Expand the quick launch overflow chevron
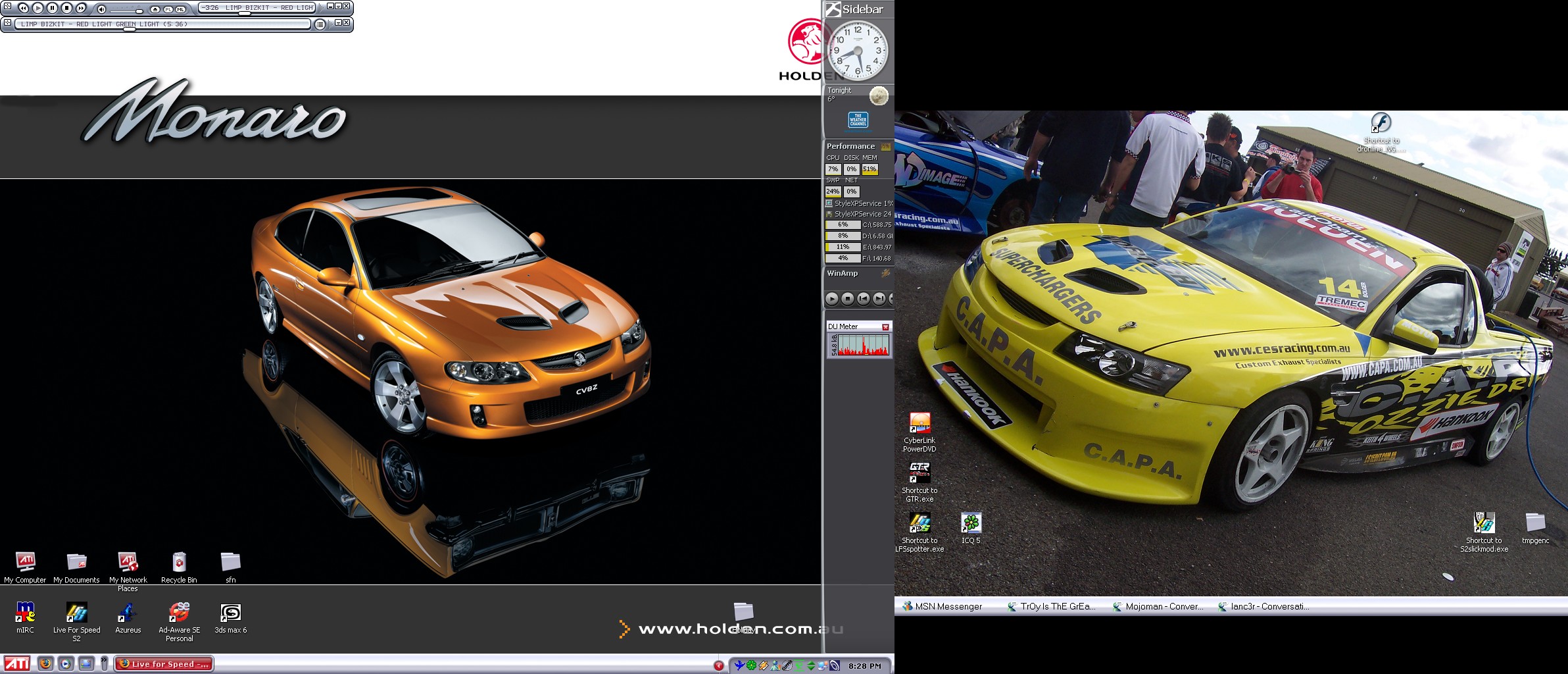This screenshot has height=674, width=1568. [104, 664]
